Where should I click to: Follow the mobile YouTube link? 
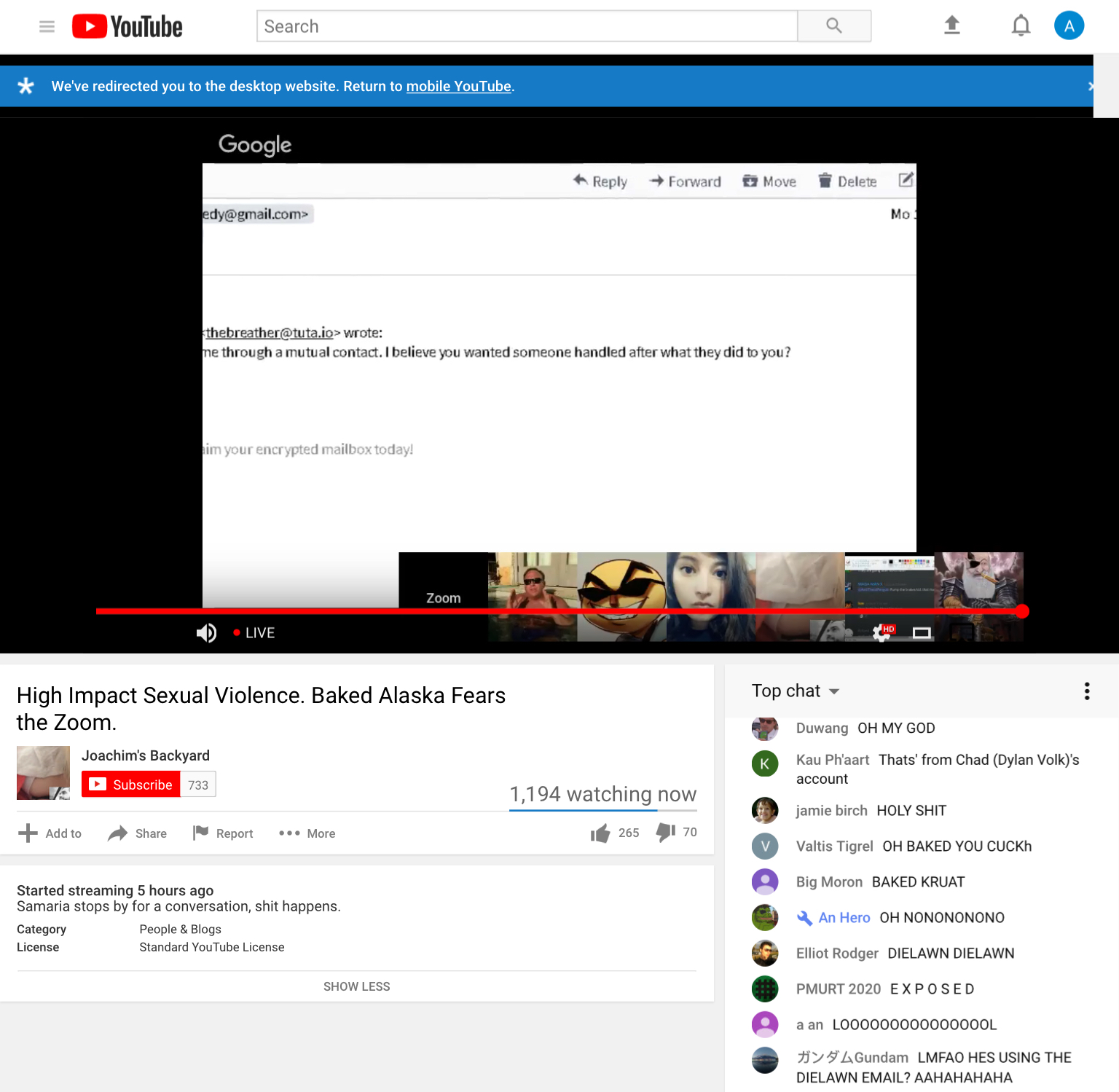[x=459, y=86]
